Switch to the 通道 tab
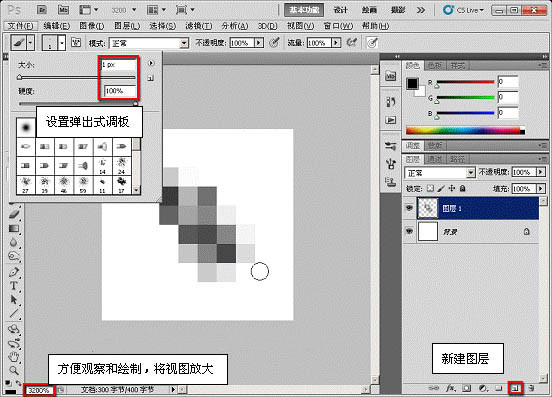The width and height of the screenshot is (552, 397). pos(435,159)
